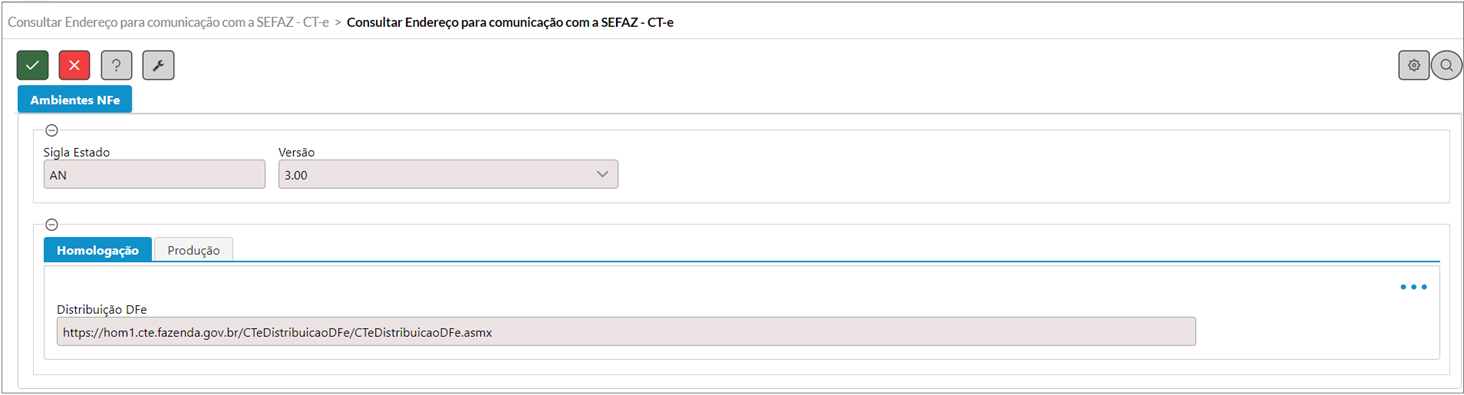Expand the Versão 3.00 dropdown

[448, 174]
